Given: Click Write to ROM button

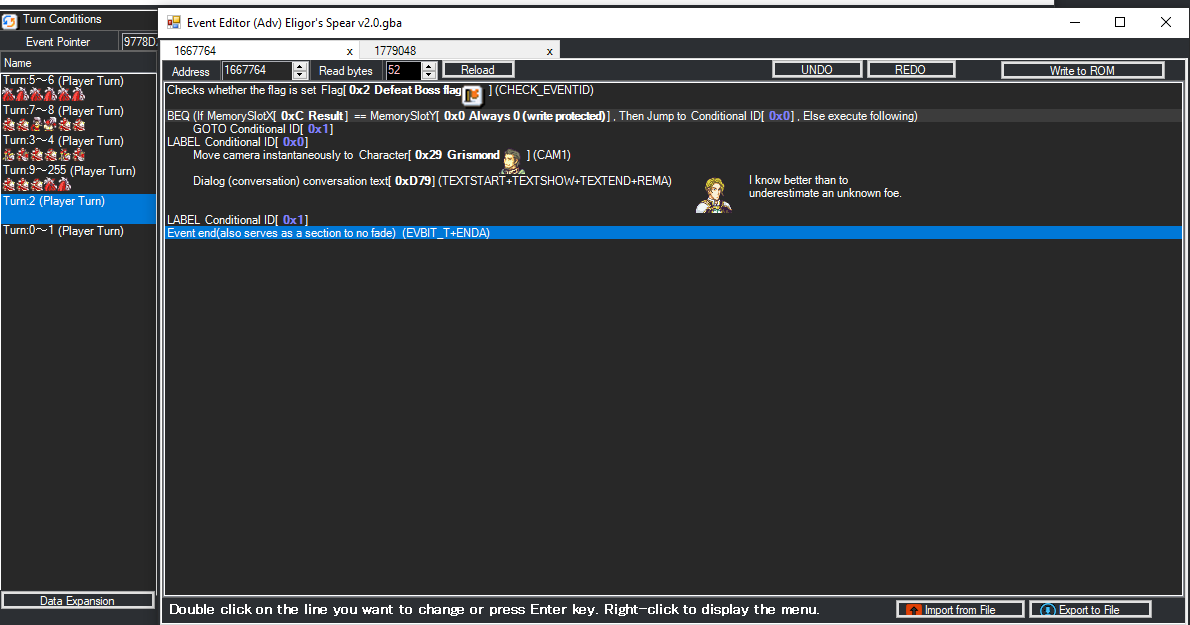Looking at the screenshot, I should click(x=1082, y=70).
